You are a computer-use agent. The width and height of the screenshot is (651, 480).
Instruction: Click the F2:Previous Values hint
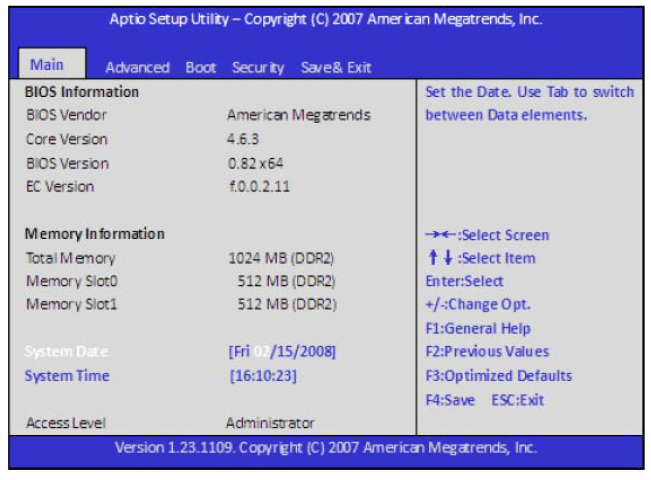tap(487, 352)
